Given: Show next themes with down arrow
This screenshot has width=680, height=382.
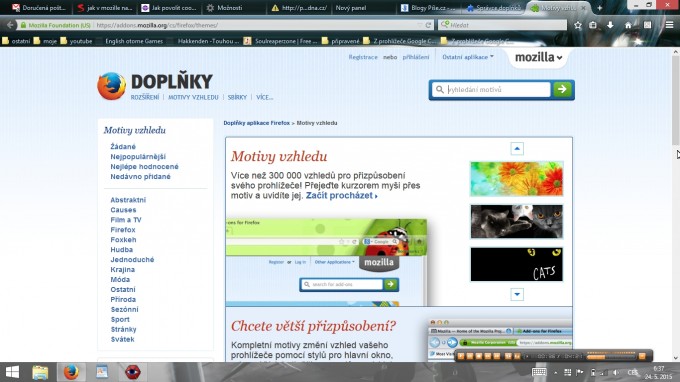Looking at the screenshot, I should coord(517,294).
